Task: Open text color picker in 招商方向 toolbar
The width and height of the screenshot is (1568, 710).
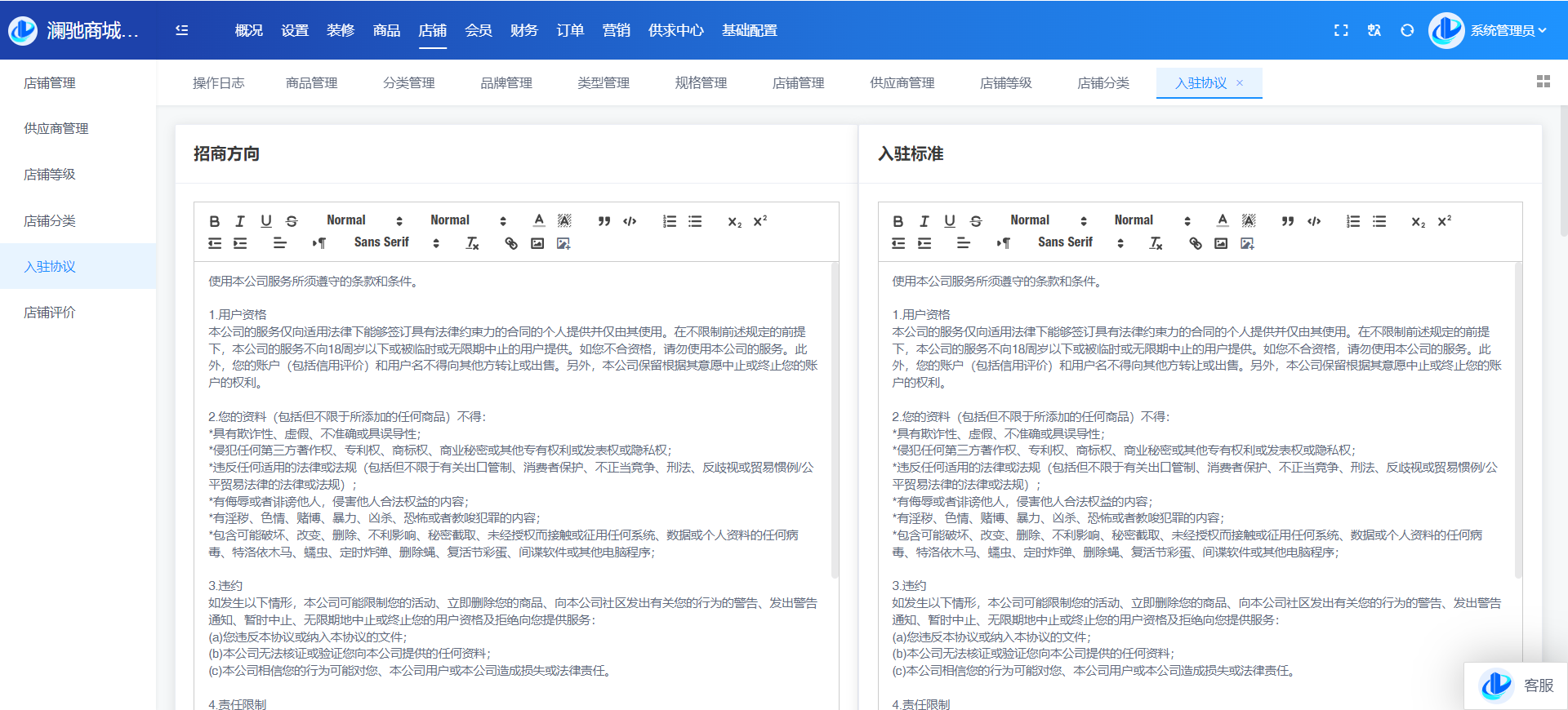Action: click(539, 220)
